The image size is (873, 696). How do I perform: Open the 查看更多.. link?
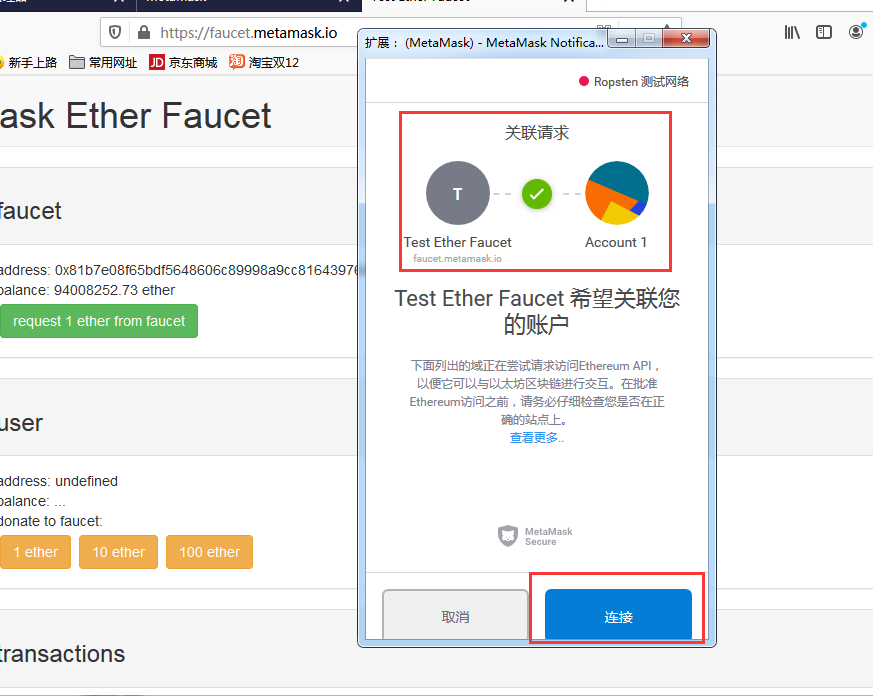coord(537,438)
